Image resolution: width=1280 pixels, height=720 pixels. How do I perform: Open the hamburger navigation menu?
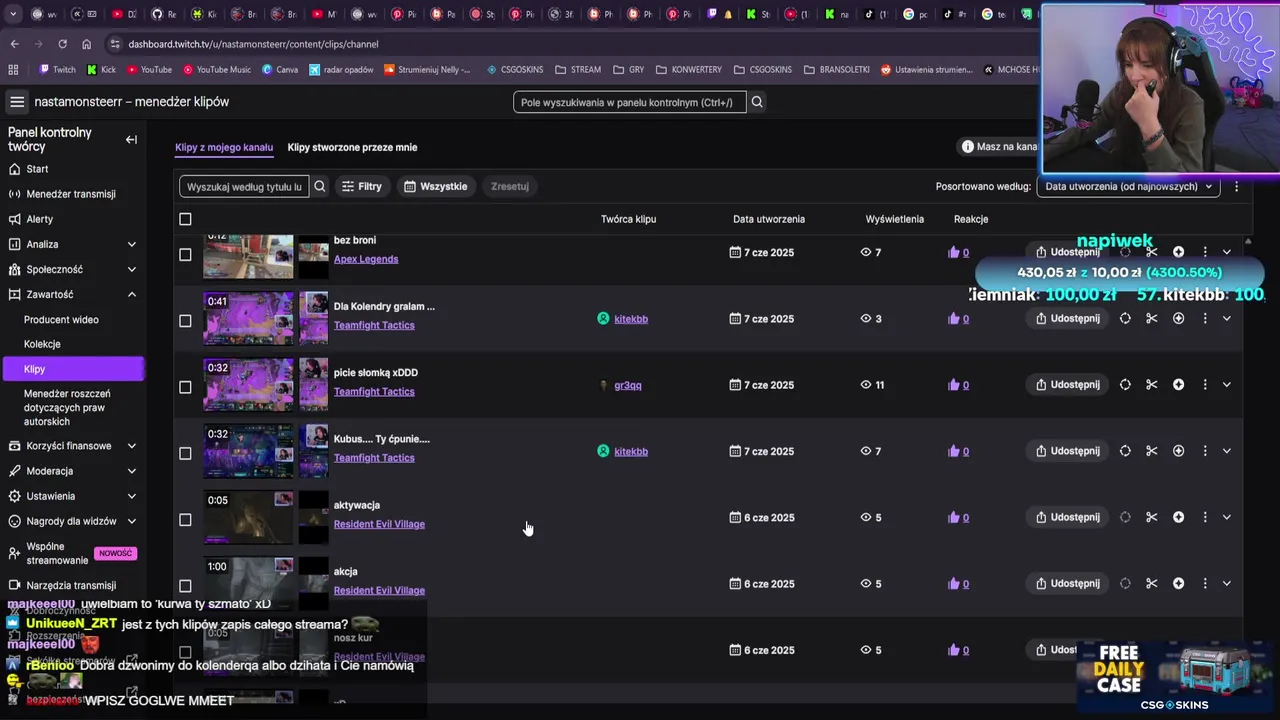point(17,102)
